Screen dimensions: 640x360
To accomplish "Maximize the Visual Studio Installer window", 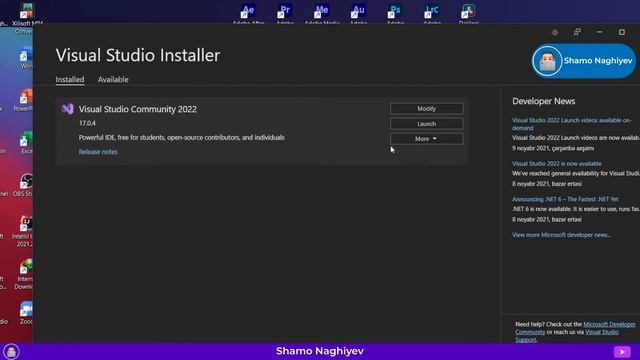I will (622, 32).
